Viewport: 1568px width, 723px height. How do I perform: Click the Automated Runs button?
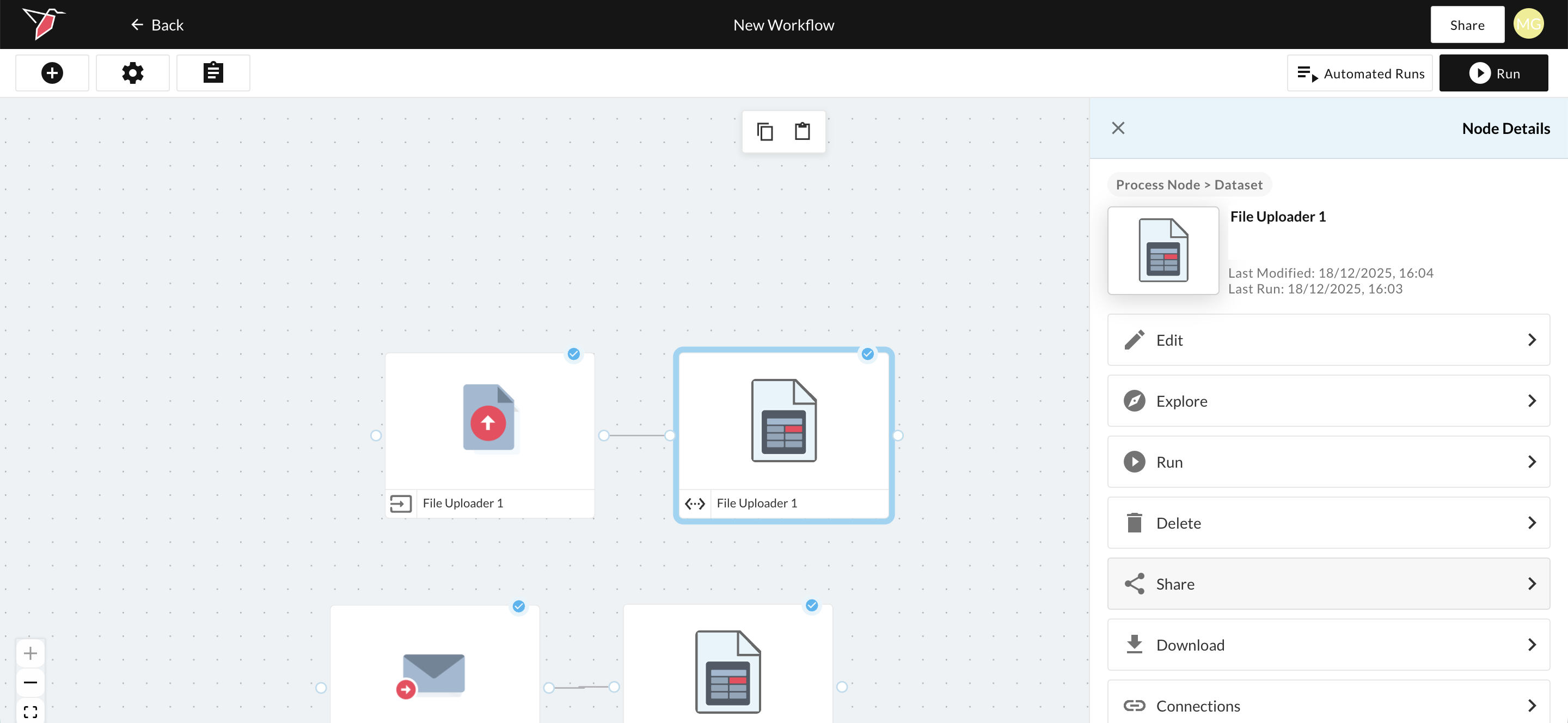tap(1360, 73)
